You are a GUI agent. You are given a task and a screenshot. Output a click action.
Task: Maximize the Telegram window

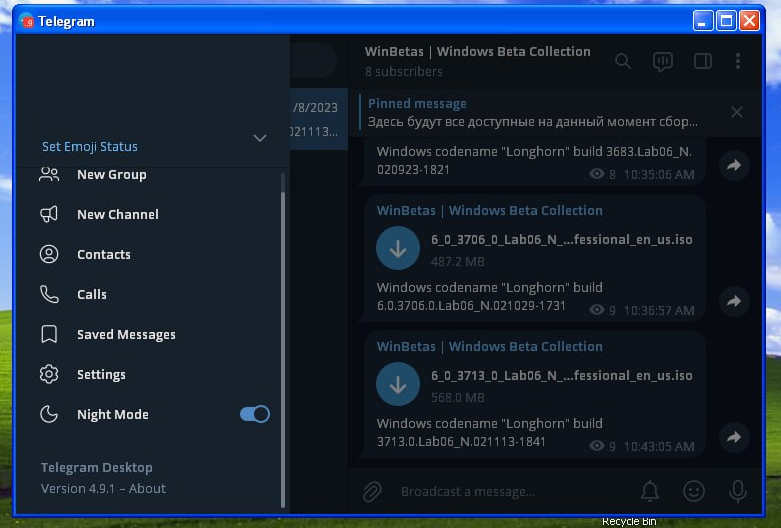726,21
